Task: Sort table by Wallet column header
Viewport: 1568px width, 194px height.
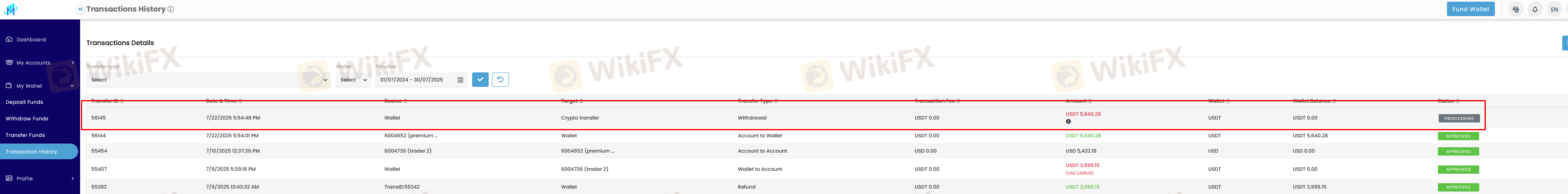Action: (x=1219, y=101)
